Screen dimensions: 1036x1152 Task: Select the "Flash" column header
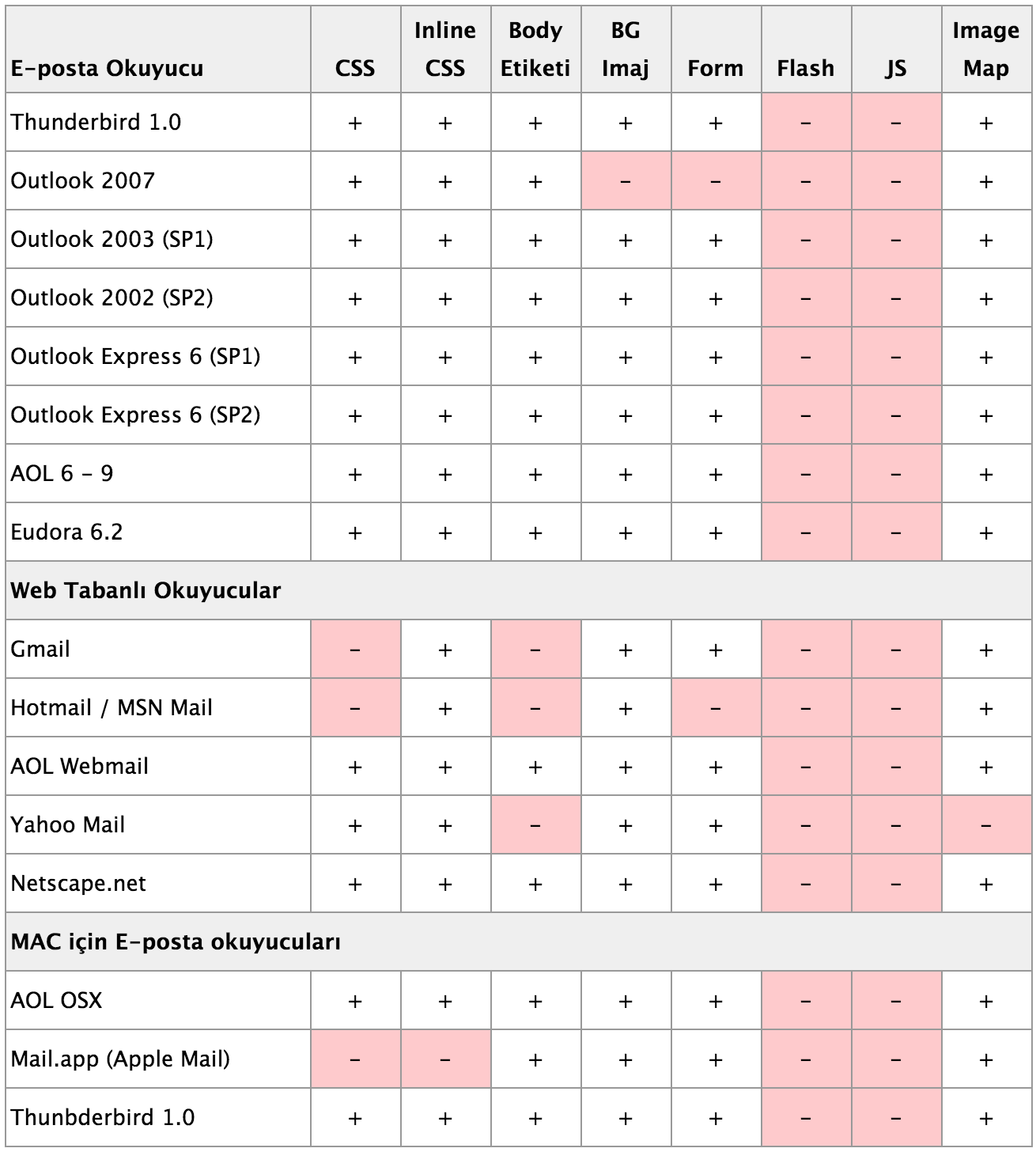pyautogui.click(x=805, y=68)
